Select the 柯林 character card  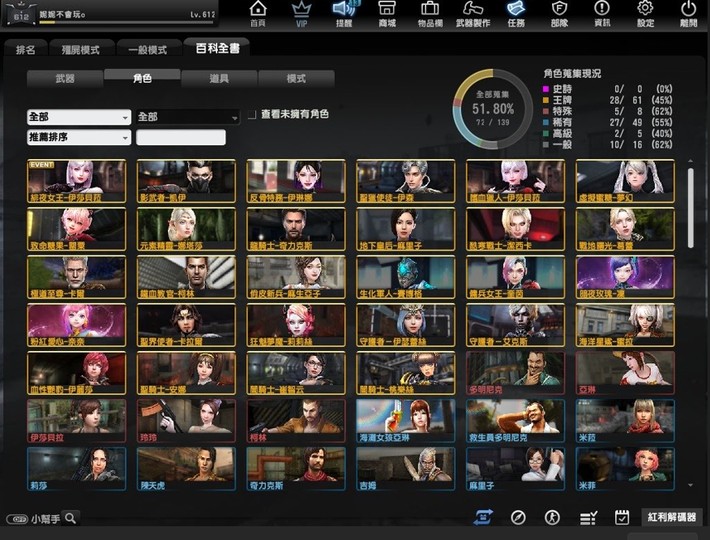tap(296, 421)
